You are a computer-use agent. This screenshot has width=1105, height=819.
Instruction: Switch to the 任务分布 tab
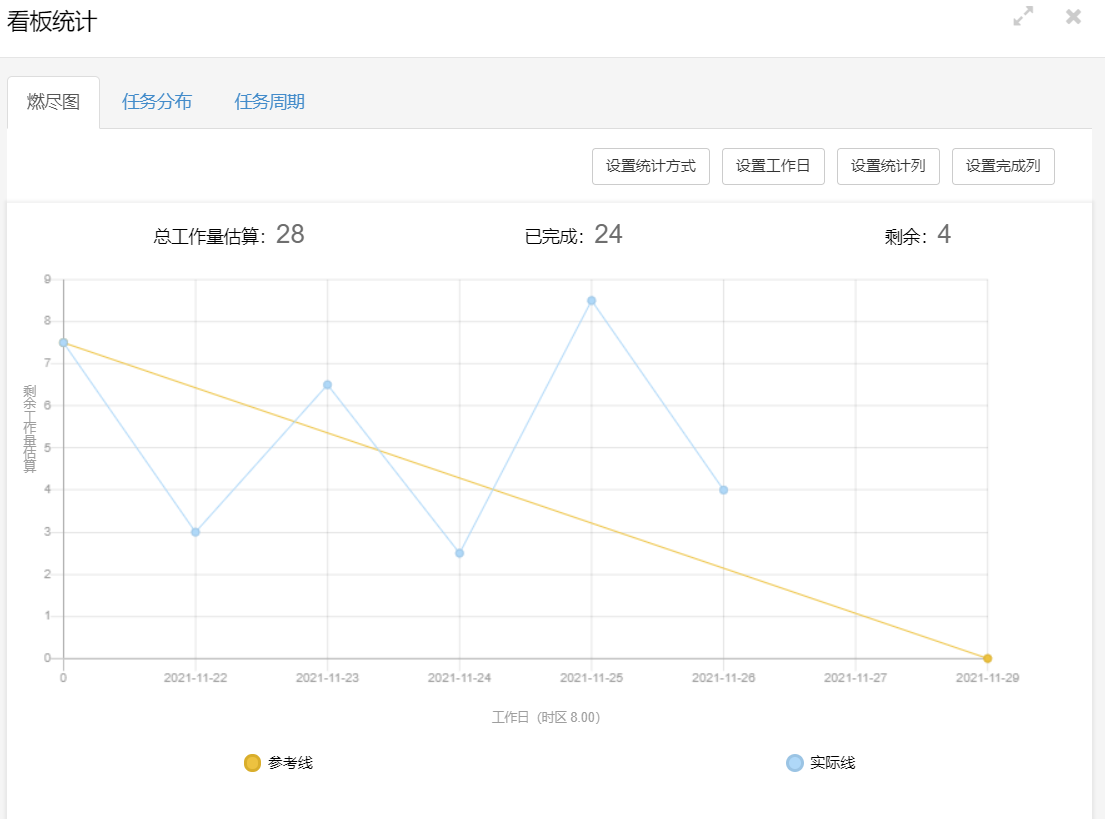(156, 101)
